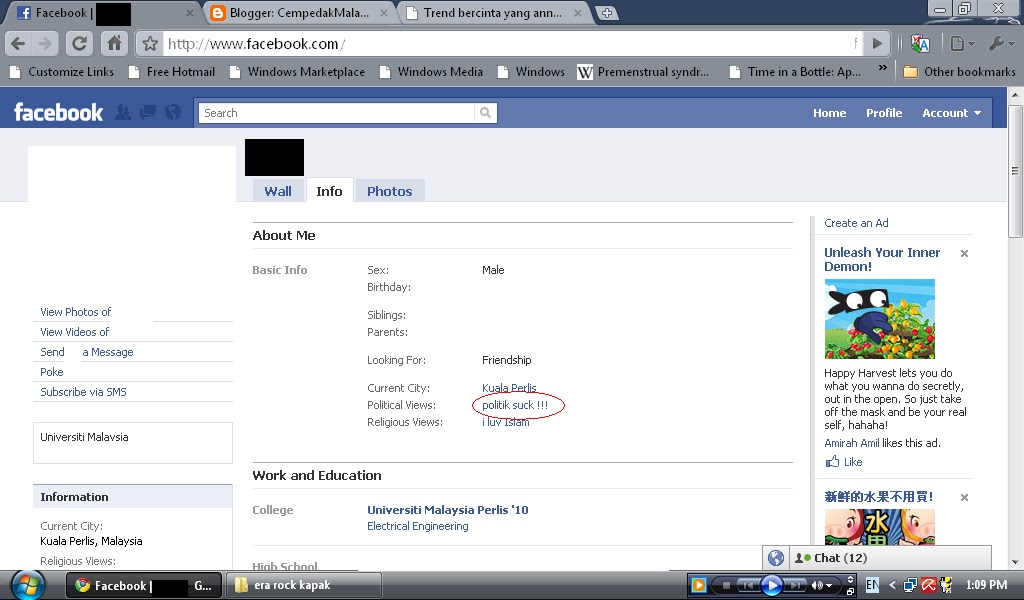The width and height of the screenshot is (1024, 600).
Task: Go back with the browser Back arrow
Action: pyautogui.click(x=18, y=44)
